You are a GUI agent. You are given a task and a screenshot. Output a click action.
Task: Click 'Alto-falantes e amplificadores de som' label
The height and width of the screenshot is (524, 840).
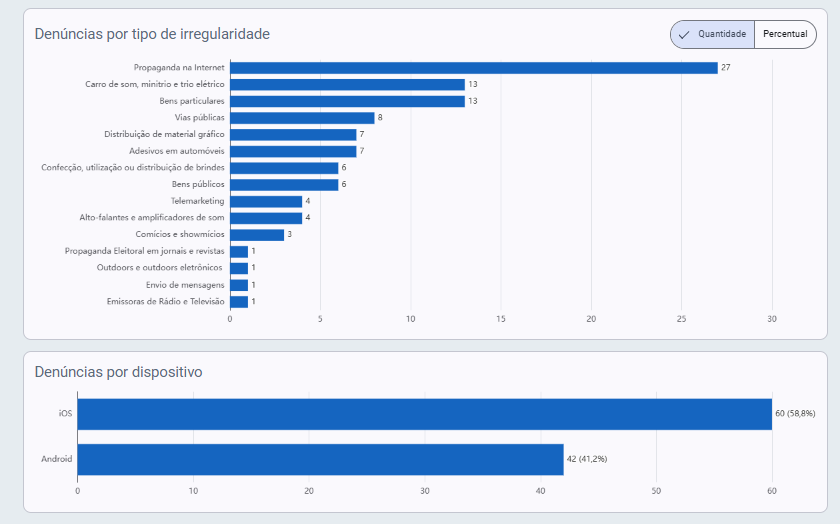[x=152, y=218]
